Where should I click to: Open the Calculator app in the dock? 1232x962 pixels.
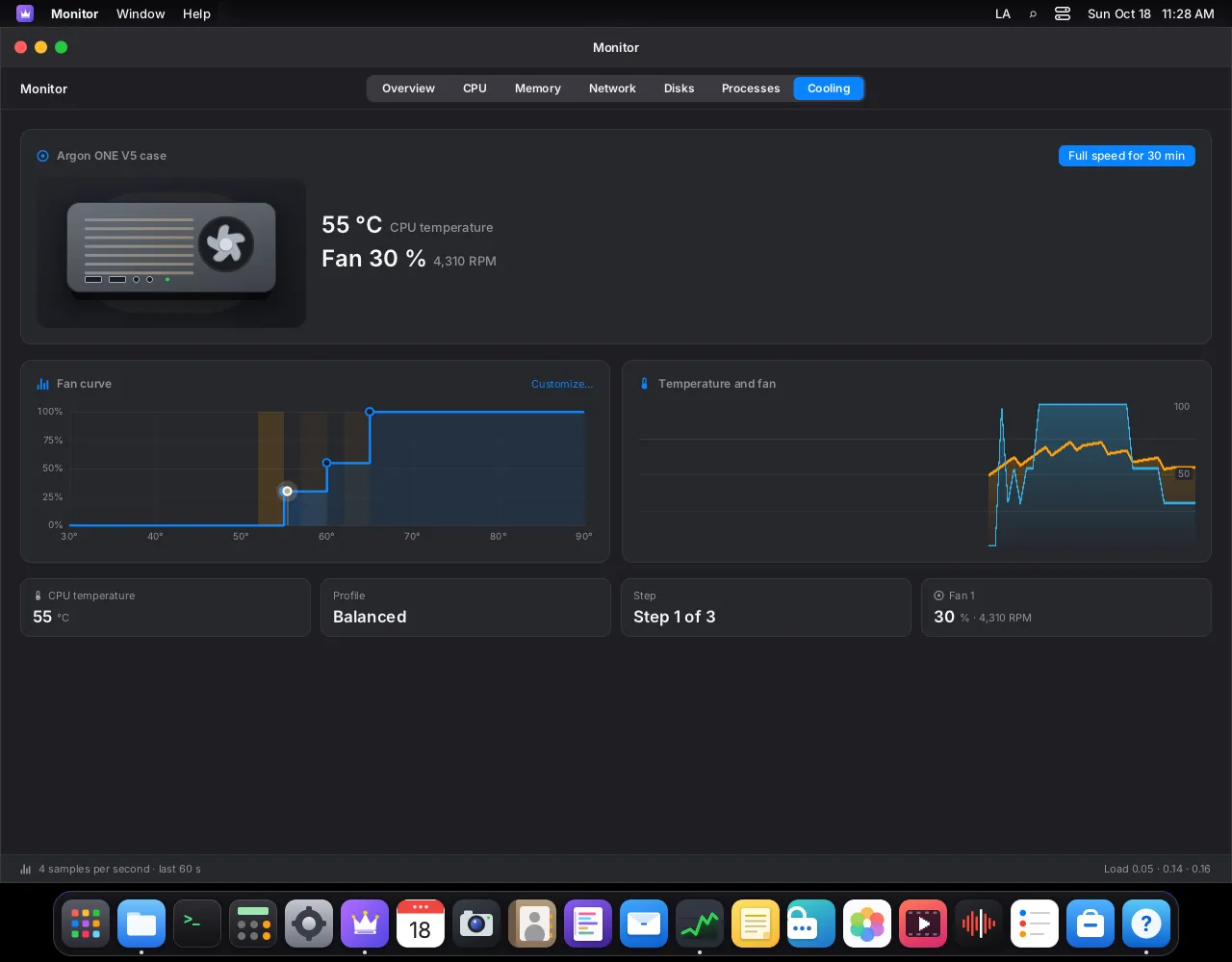(x=253, y=924)
